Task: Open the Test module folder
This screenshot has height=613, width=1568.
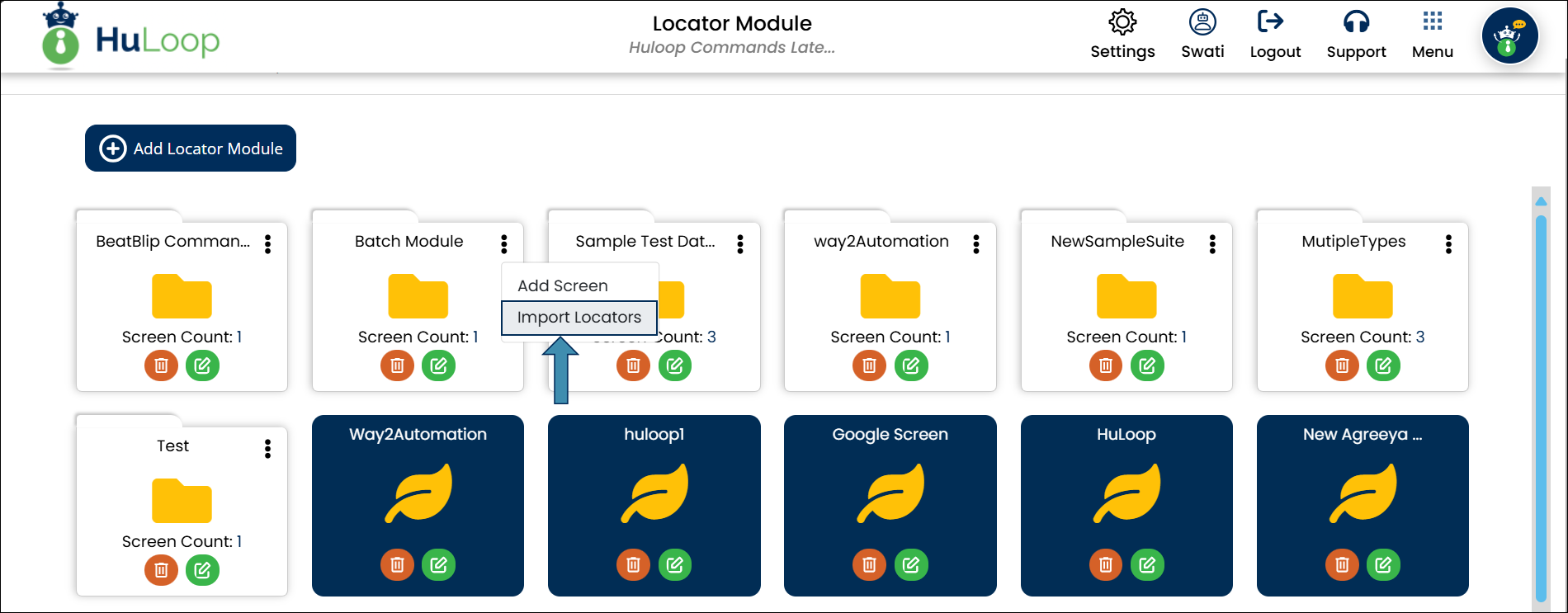Action: coord(182,501)
